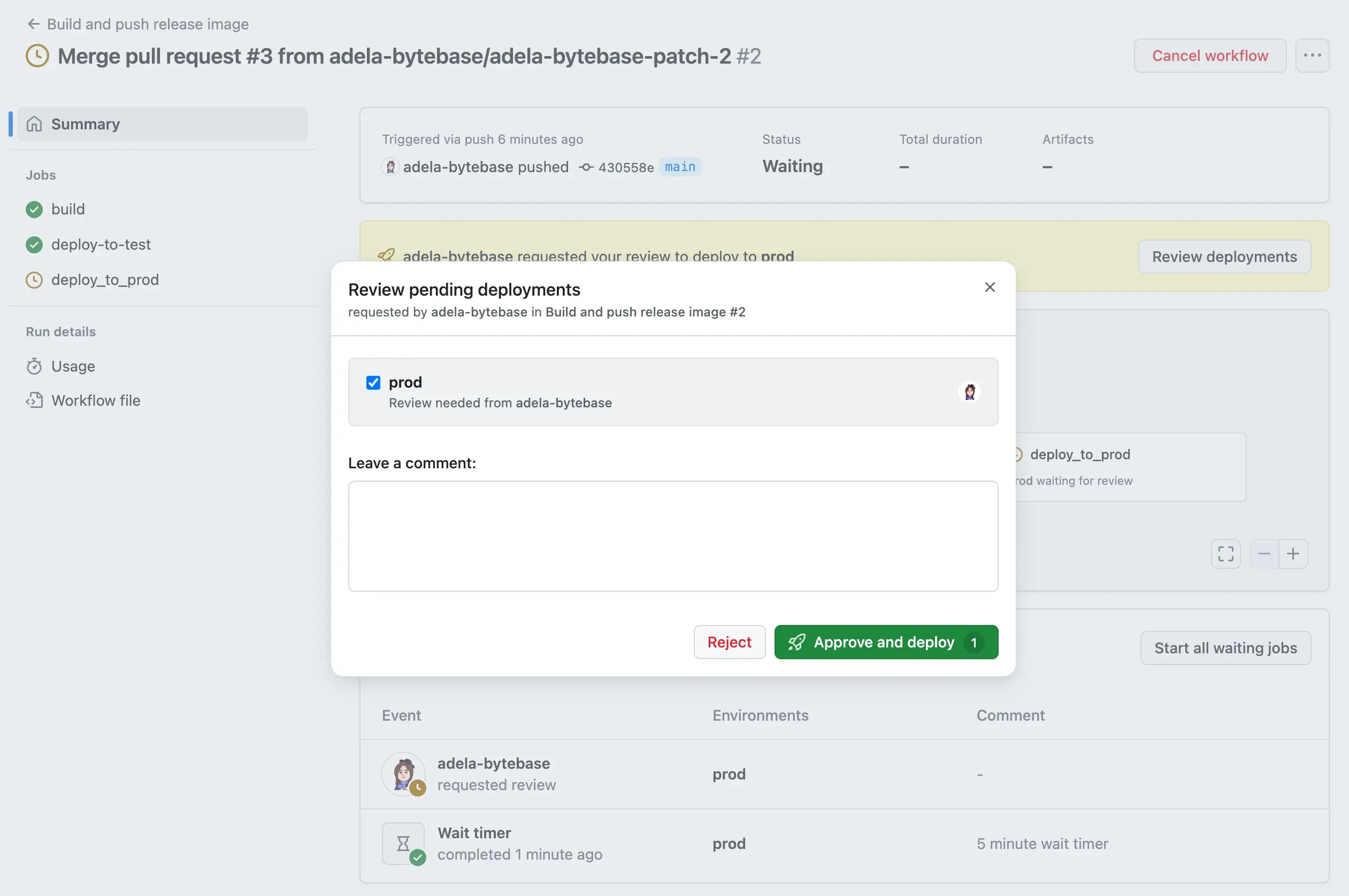Click the fullscreen graph icon

[x=1225, y=553]
